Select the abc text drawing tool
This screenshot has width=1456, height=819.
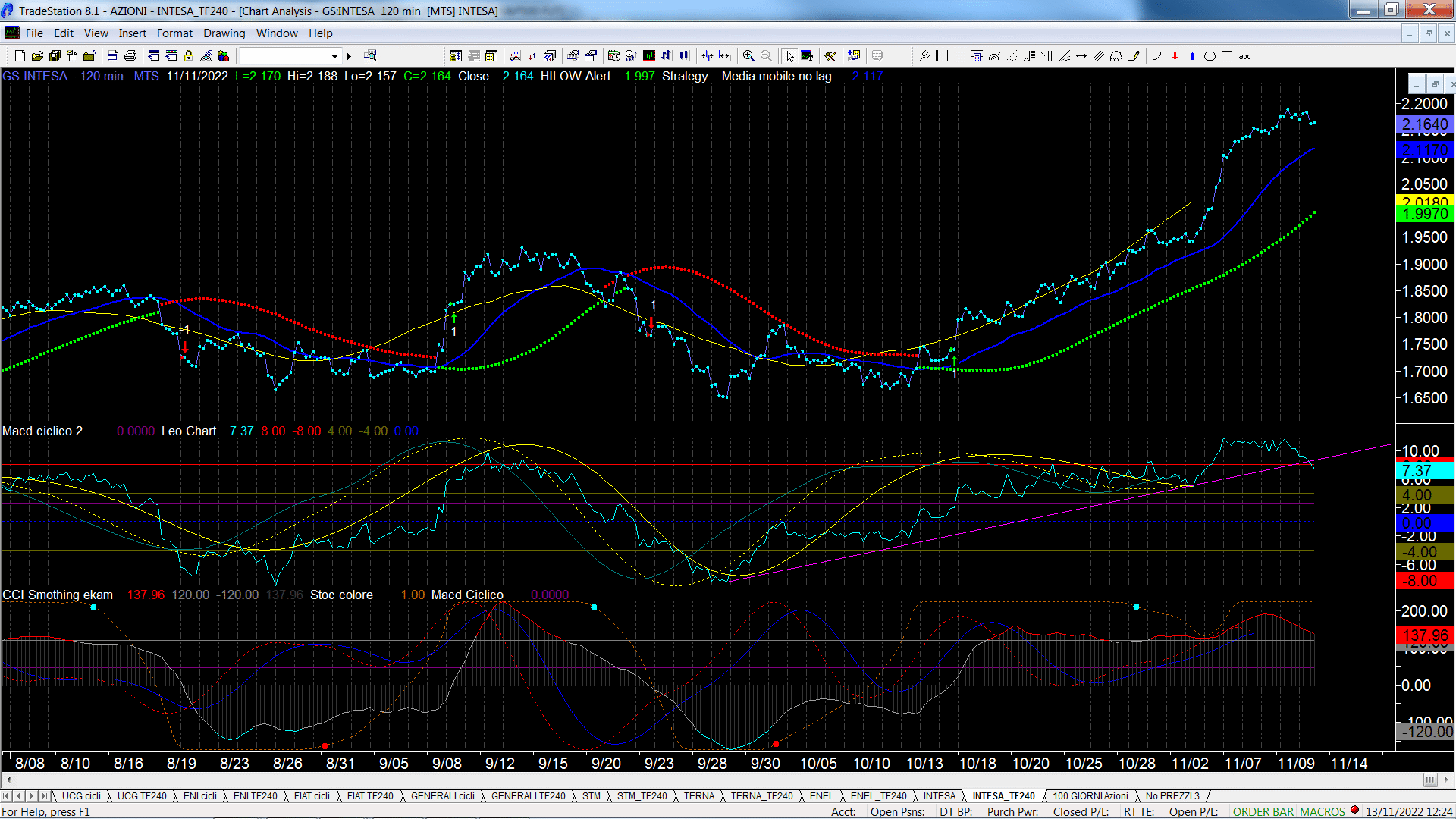1244,56
